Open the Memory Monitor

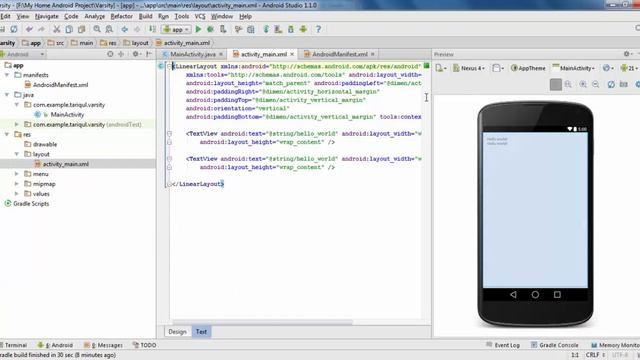(615, 345)
